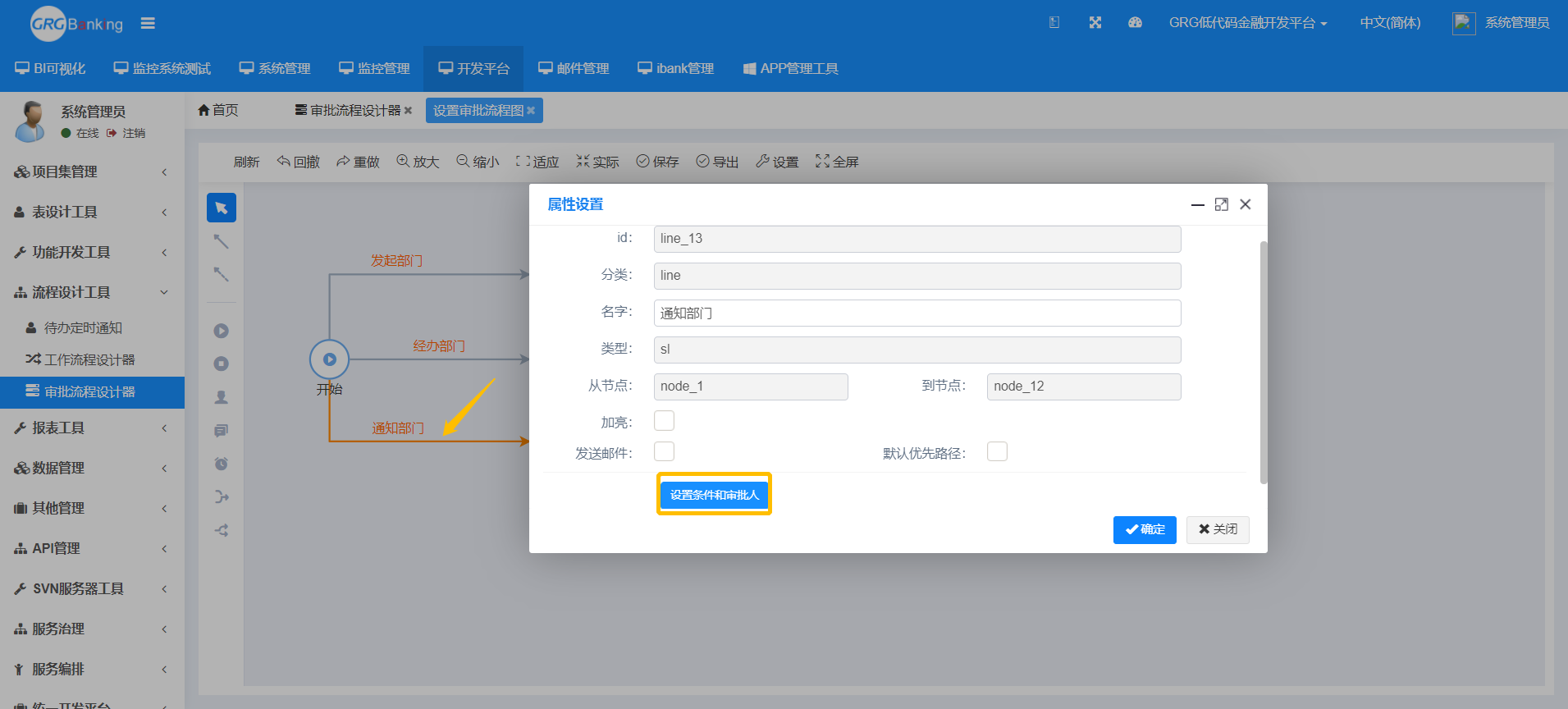Click the 重做 redo toolbar item
The width and height of the screenshot is (1568, 709).
(x=358, y=162)
